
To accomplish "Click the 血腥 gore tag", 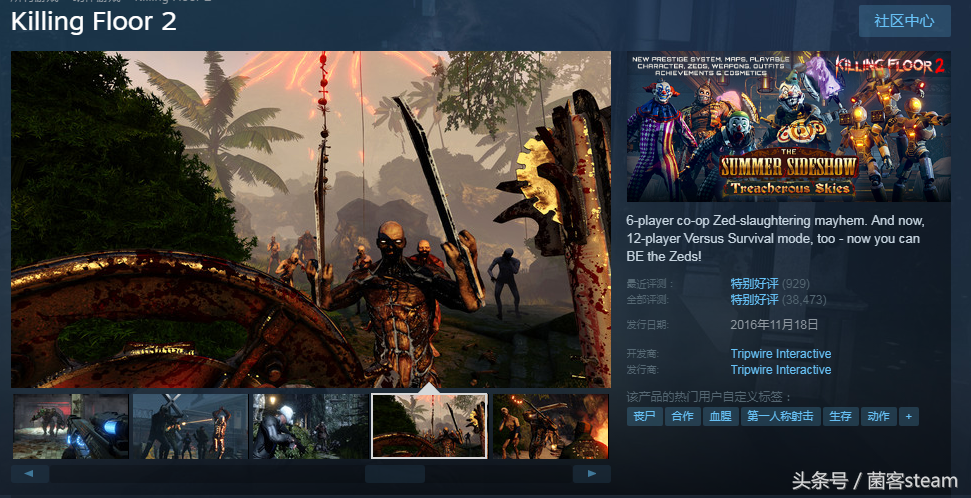I will tap(720, 416).
